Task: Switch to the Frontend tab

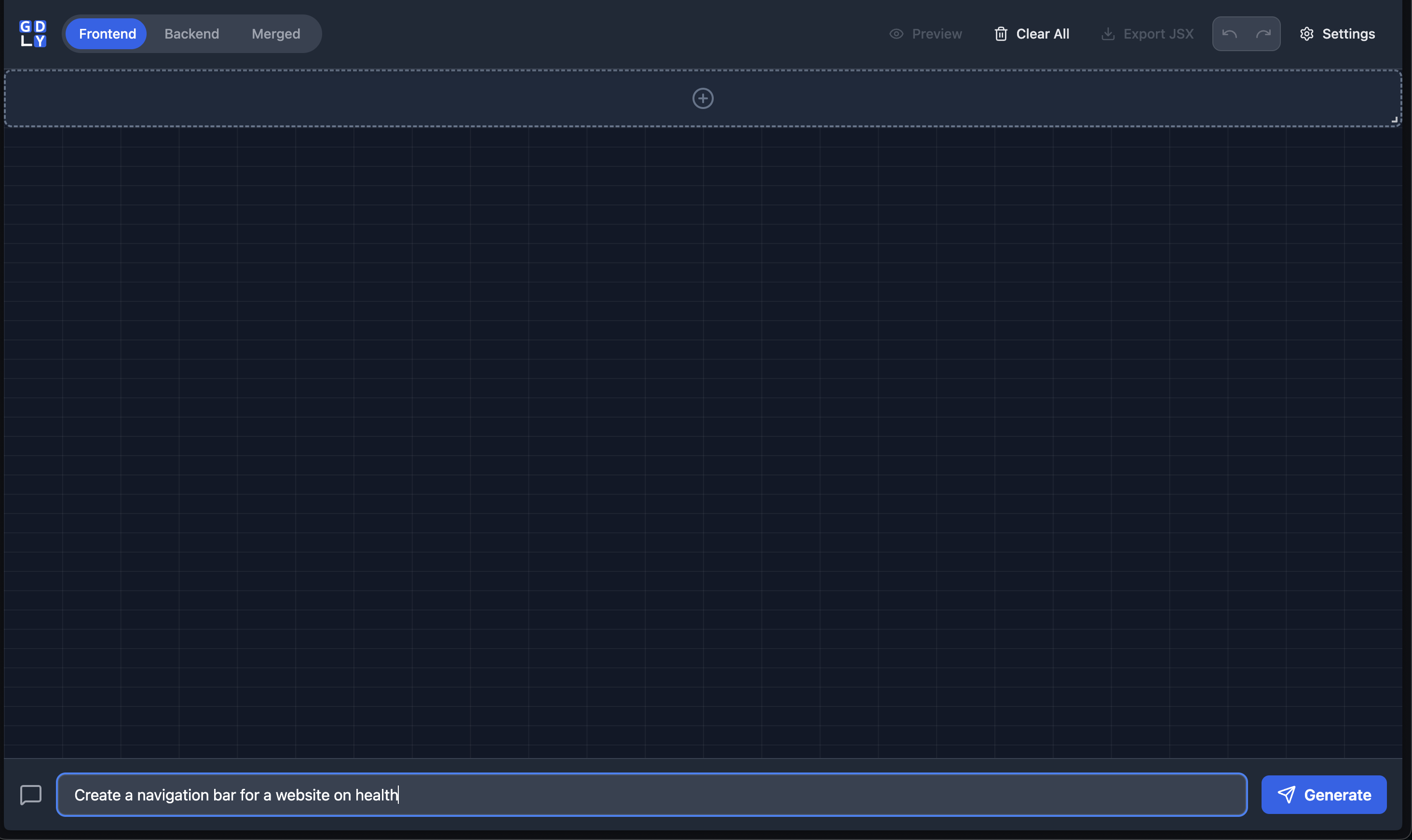Action: coord(107,34)
